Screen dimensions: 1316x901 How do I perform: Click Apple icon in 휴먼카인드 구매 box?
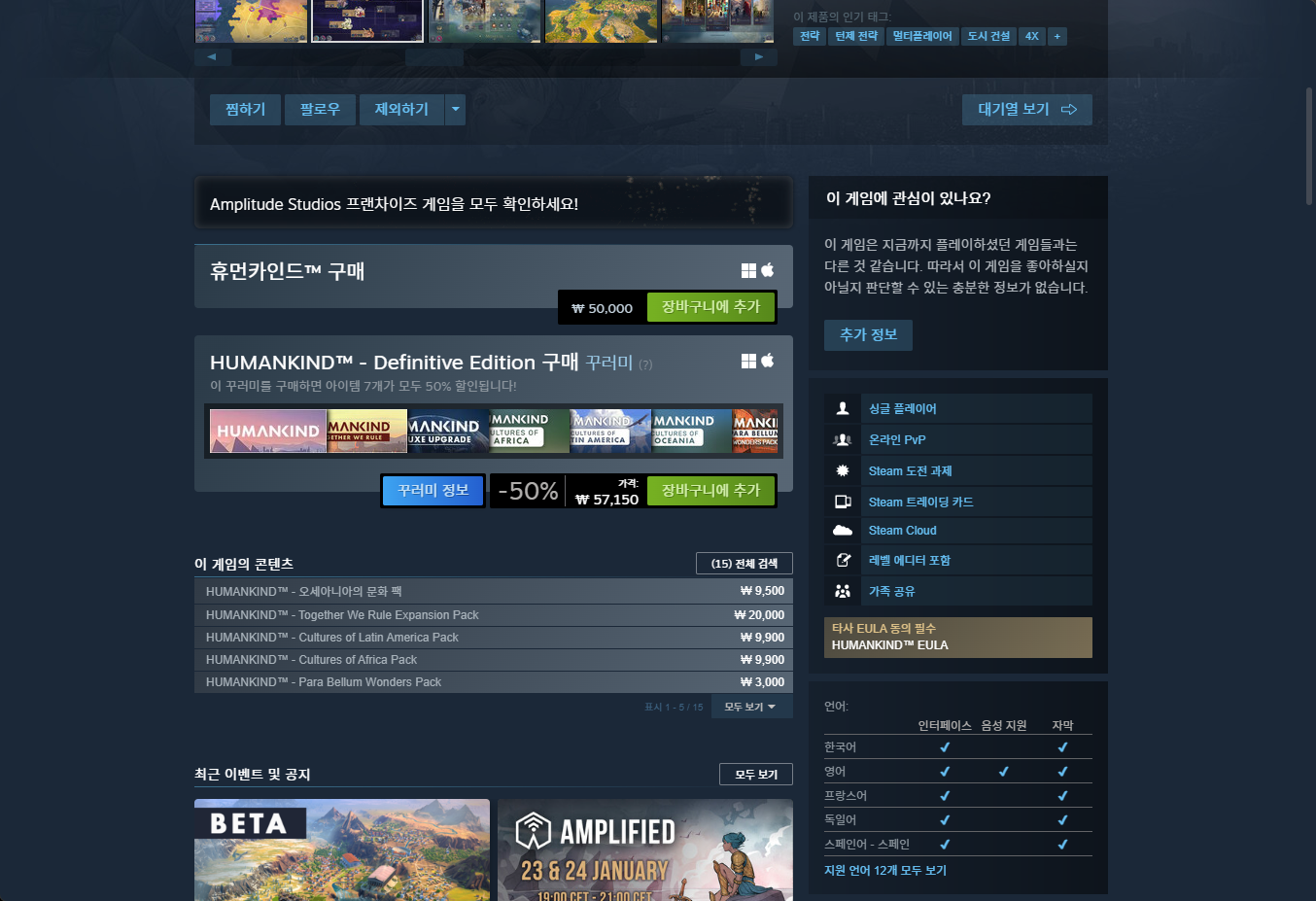click(x=767, y=269)
